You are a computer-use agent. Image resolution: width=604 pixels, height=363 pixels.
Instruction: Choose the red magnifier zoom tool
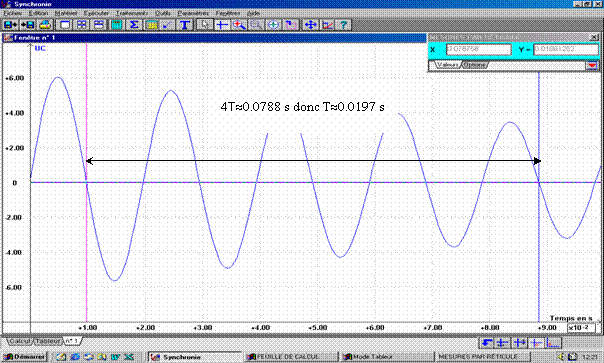pyautogui.click(x=239, y=25)
